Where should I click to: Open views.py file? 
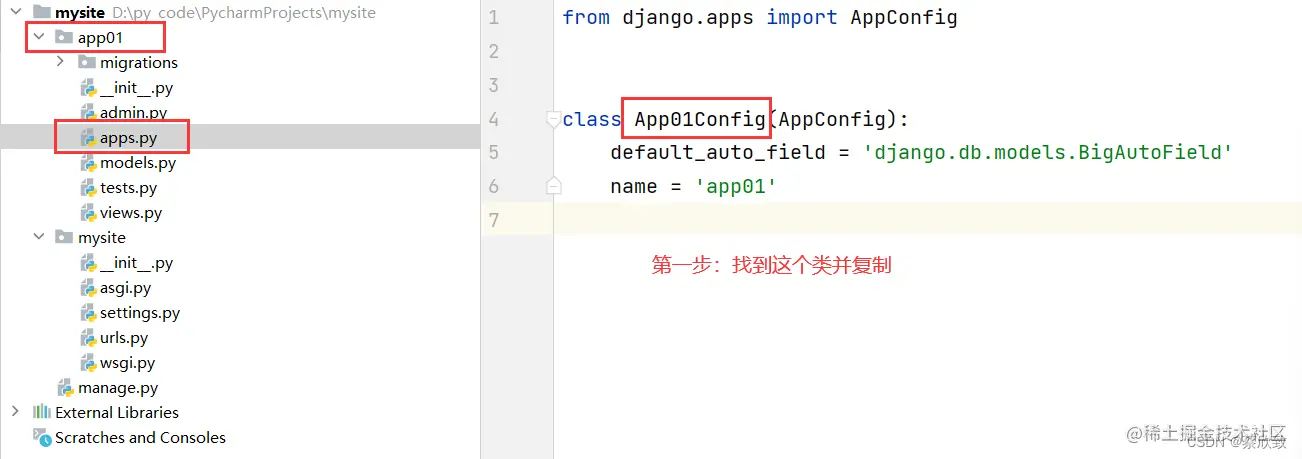(131, 213)
